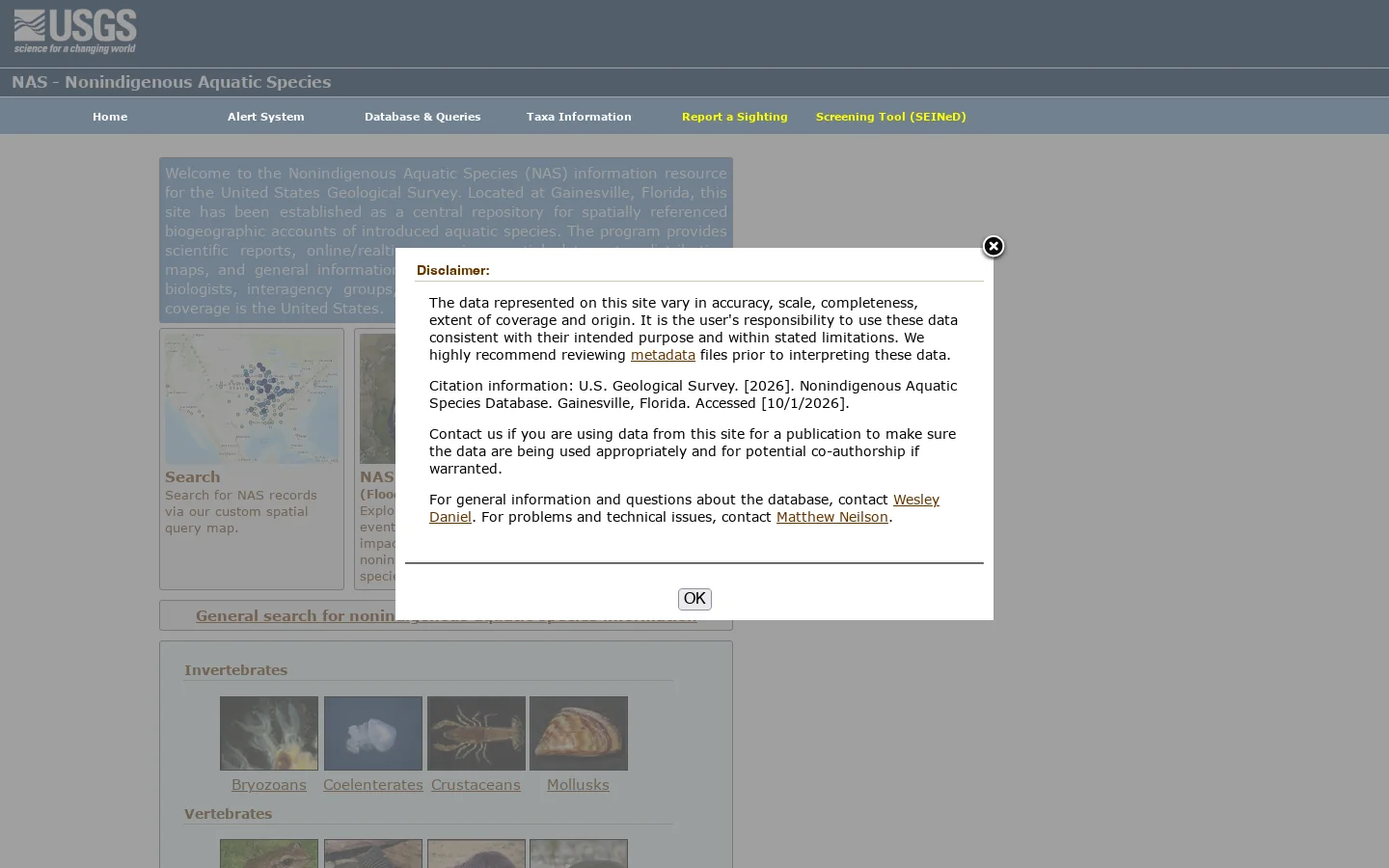Image resolution: width=1389 pixels, height=868 pixels.
Task: Open Taxa Information menu
Action: pyautogui.click(x=579, y=117)
